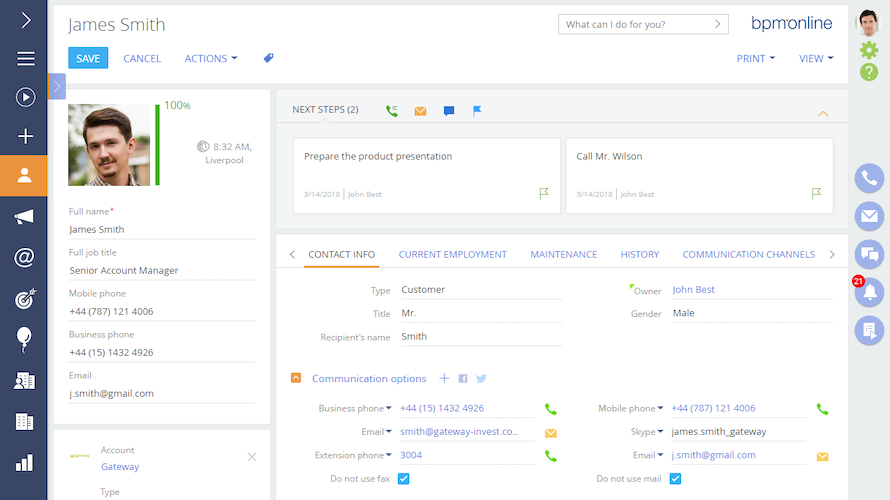Screen dimensions: 890x500
Task: Click the phone call icon in right panel
Action: coord(869,179)
